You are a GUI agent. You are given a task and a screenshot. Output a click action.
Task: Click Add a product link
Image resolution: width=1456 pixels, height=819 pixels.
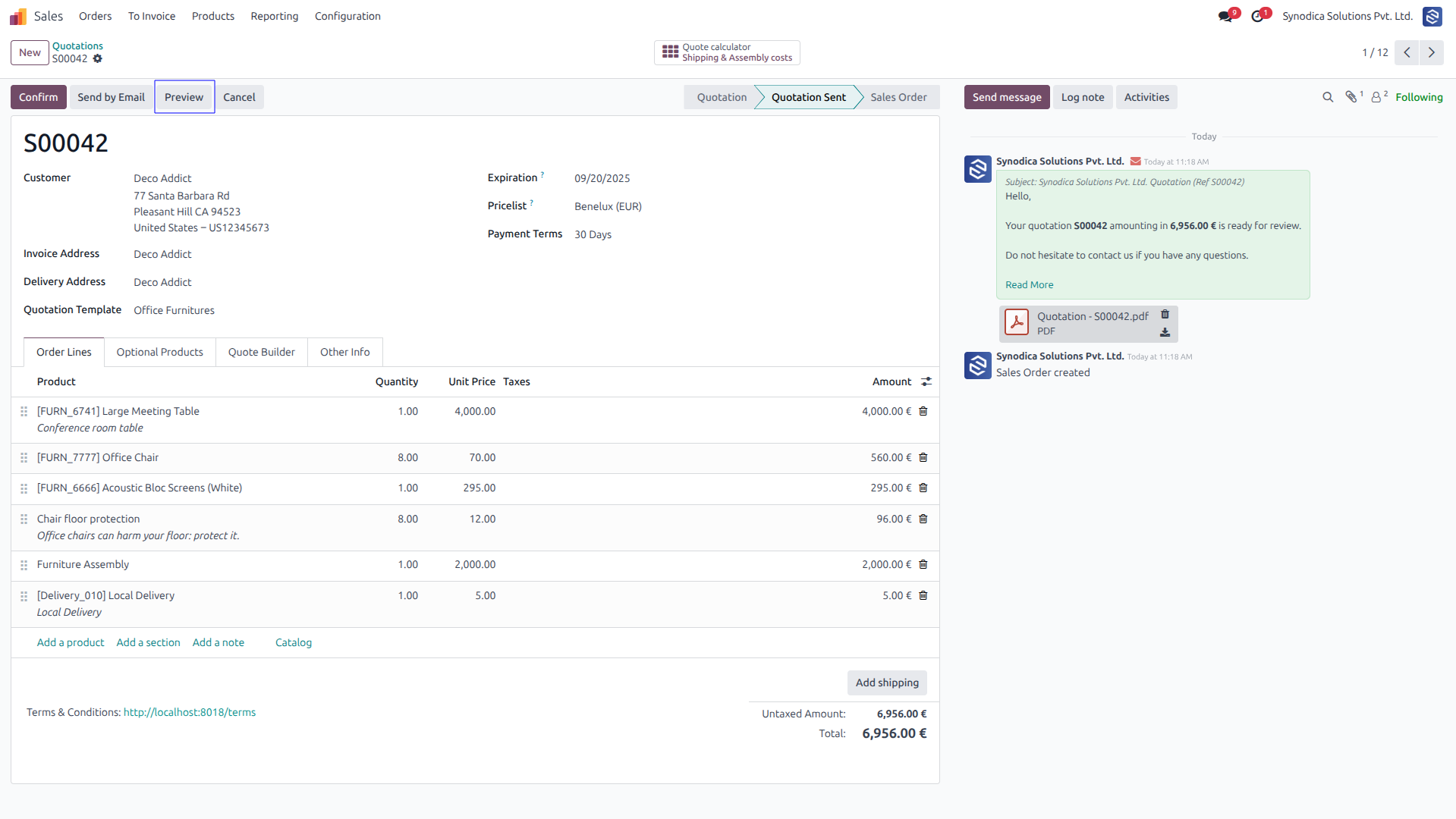click(x=71, y=642)
